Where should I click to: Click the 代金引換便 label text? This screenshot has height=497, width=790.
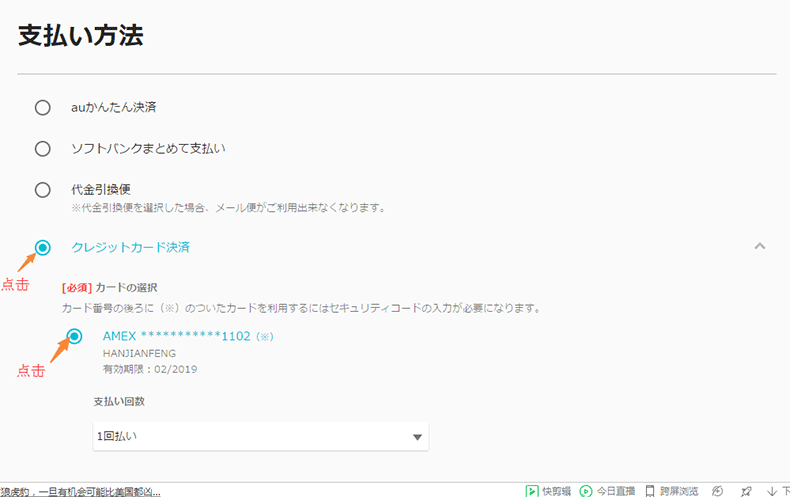coord(101,188)
